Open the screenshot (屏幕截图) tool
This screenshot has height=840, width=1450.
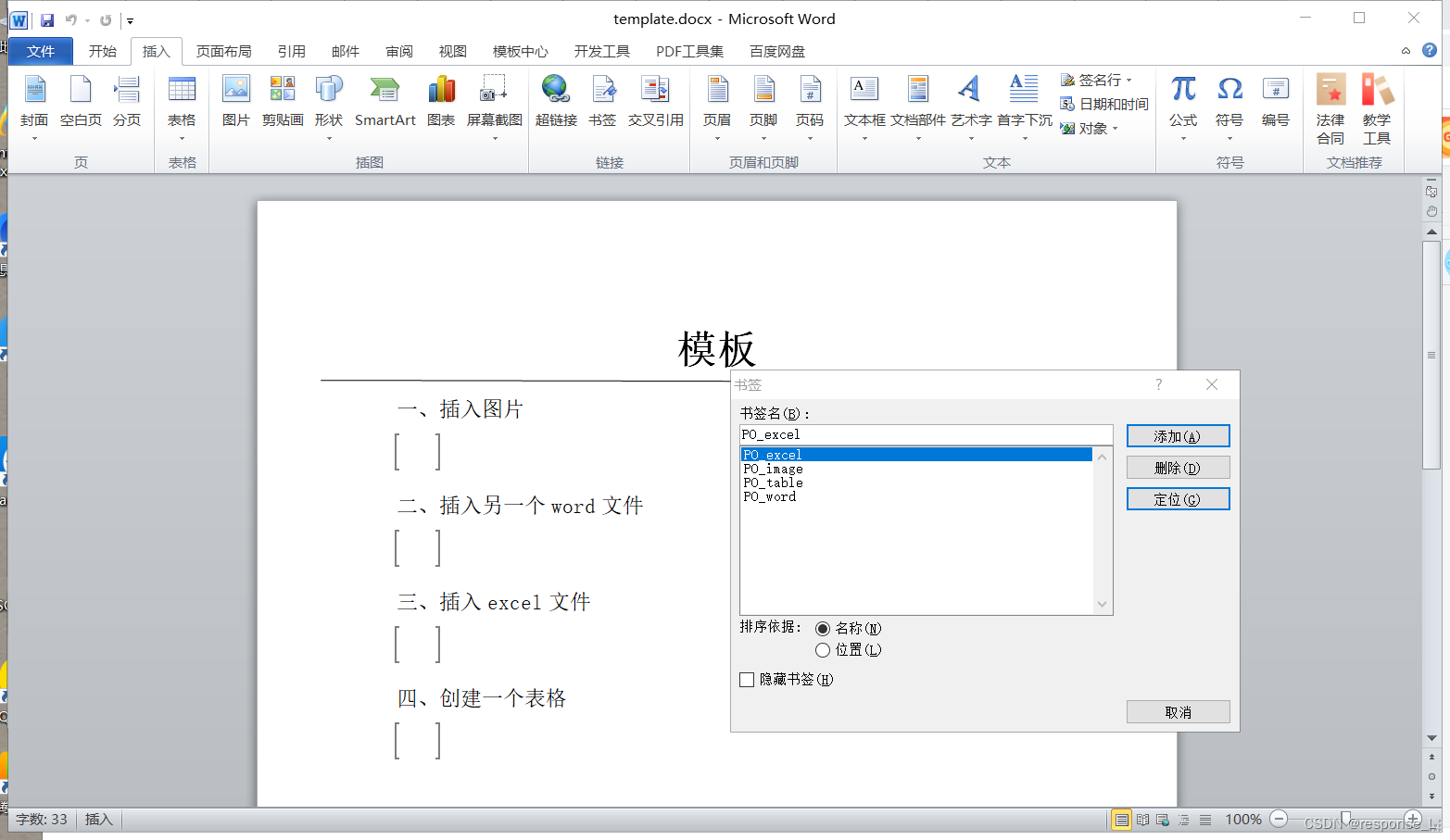(x=495, y=107)
